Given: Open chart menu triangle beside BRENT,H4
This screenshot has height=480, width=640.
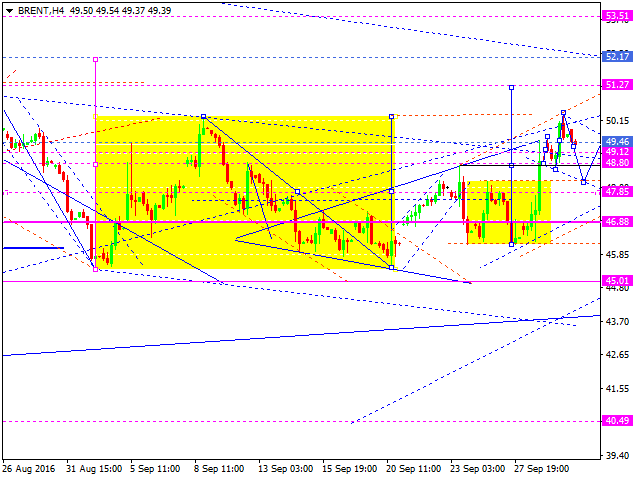Looking at the screenshot, I should (x=9, y=11).
